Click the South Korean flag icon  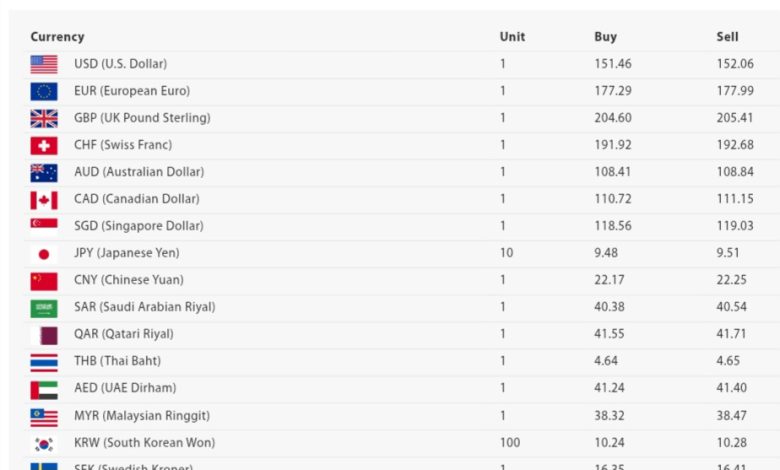[x=44, y=444]
